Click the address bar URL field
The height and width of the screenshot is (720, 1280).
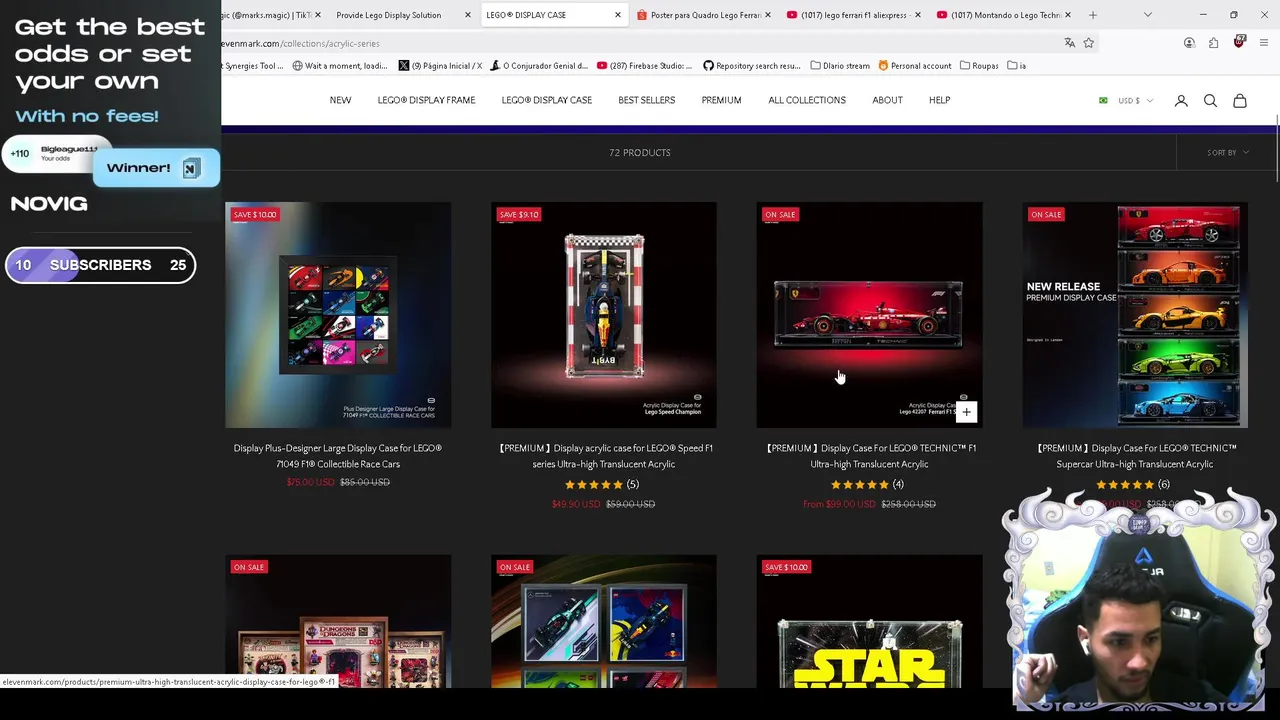(640, 43)
